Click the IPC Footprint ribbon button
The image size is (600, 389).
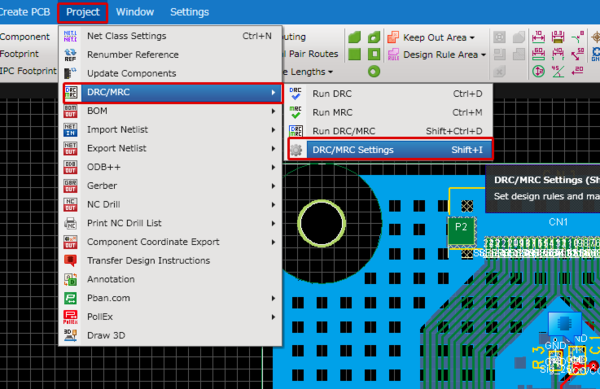(28, 71)
